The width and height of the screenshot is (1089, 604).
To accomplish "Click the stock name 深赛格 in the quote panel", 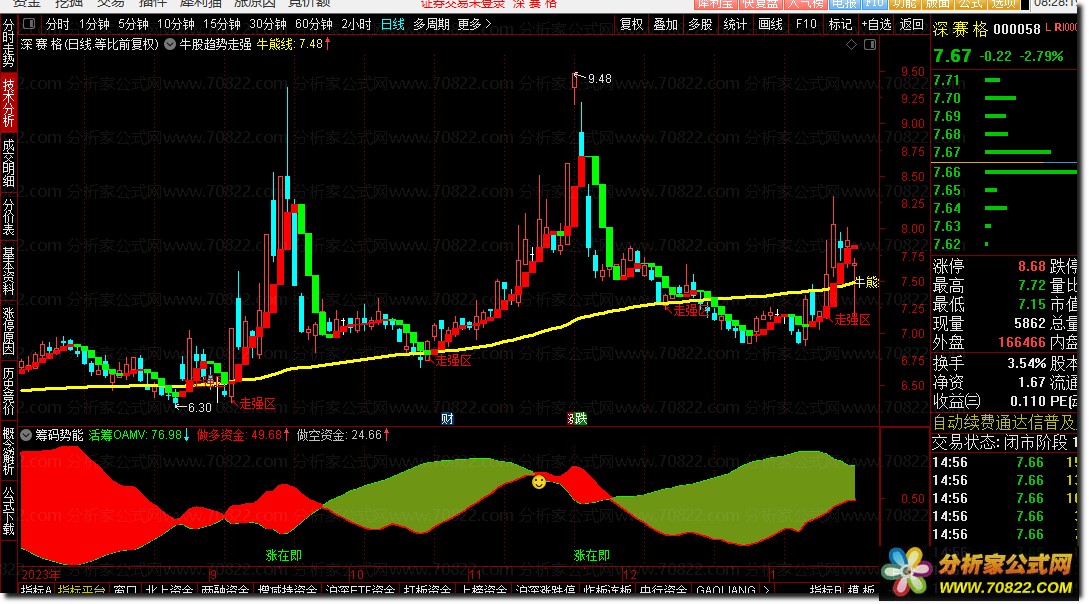I will tap(960, 29).
